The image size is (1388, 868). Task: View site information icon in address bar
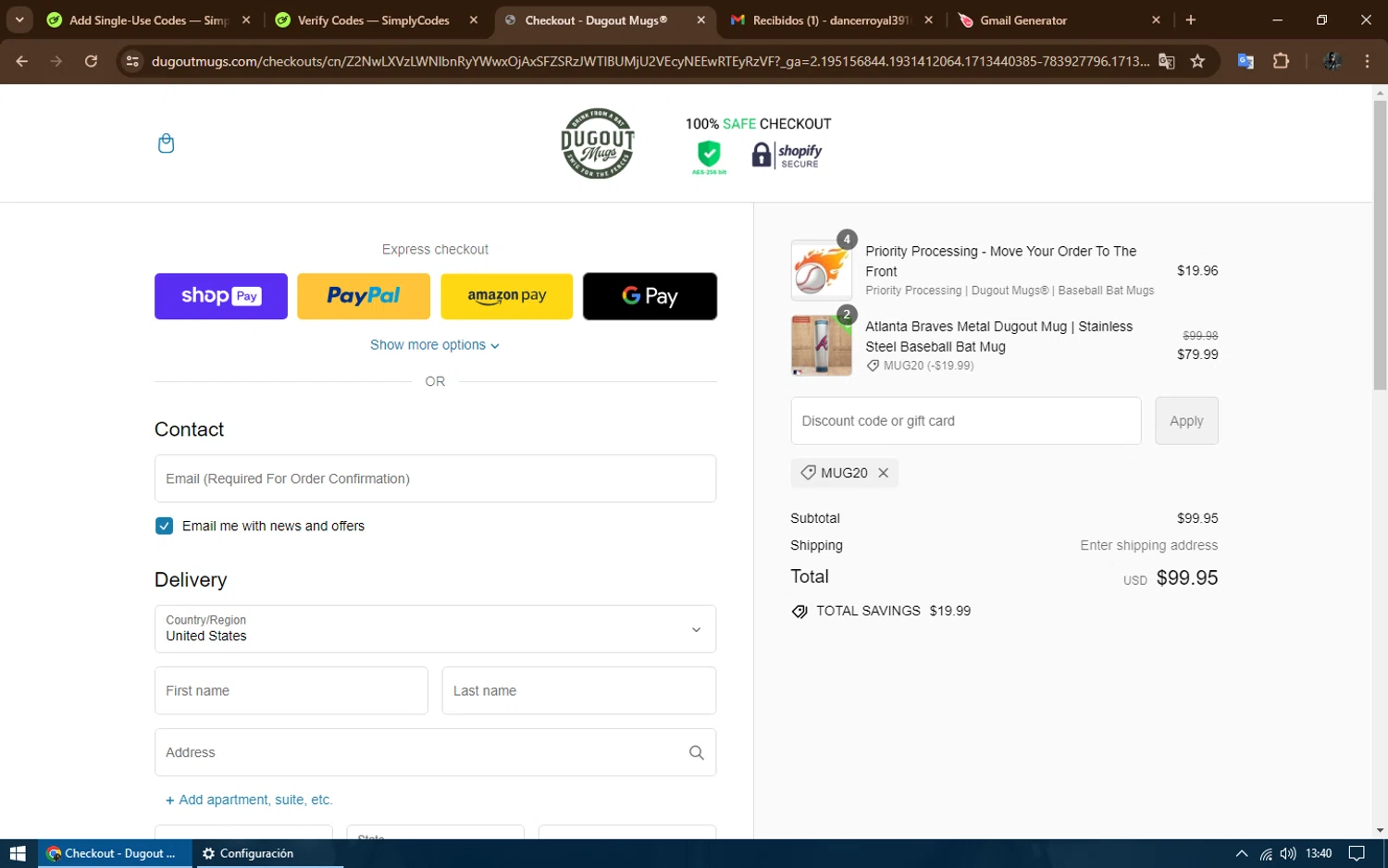132,61
